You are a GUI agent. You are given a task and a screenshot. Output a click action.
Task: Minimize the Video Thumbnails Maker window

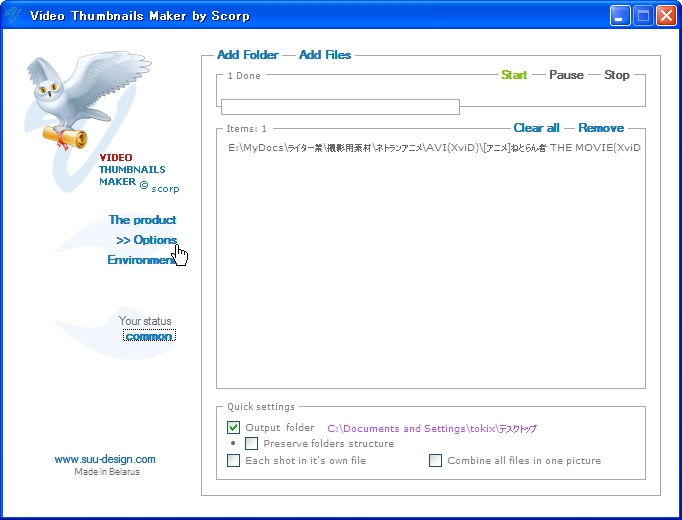[x=620, y=16]
